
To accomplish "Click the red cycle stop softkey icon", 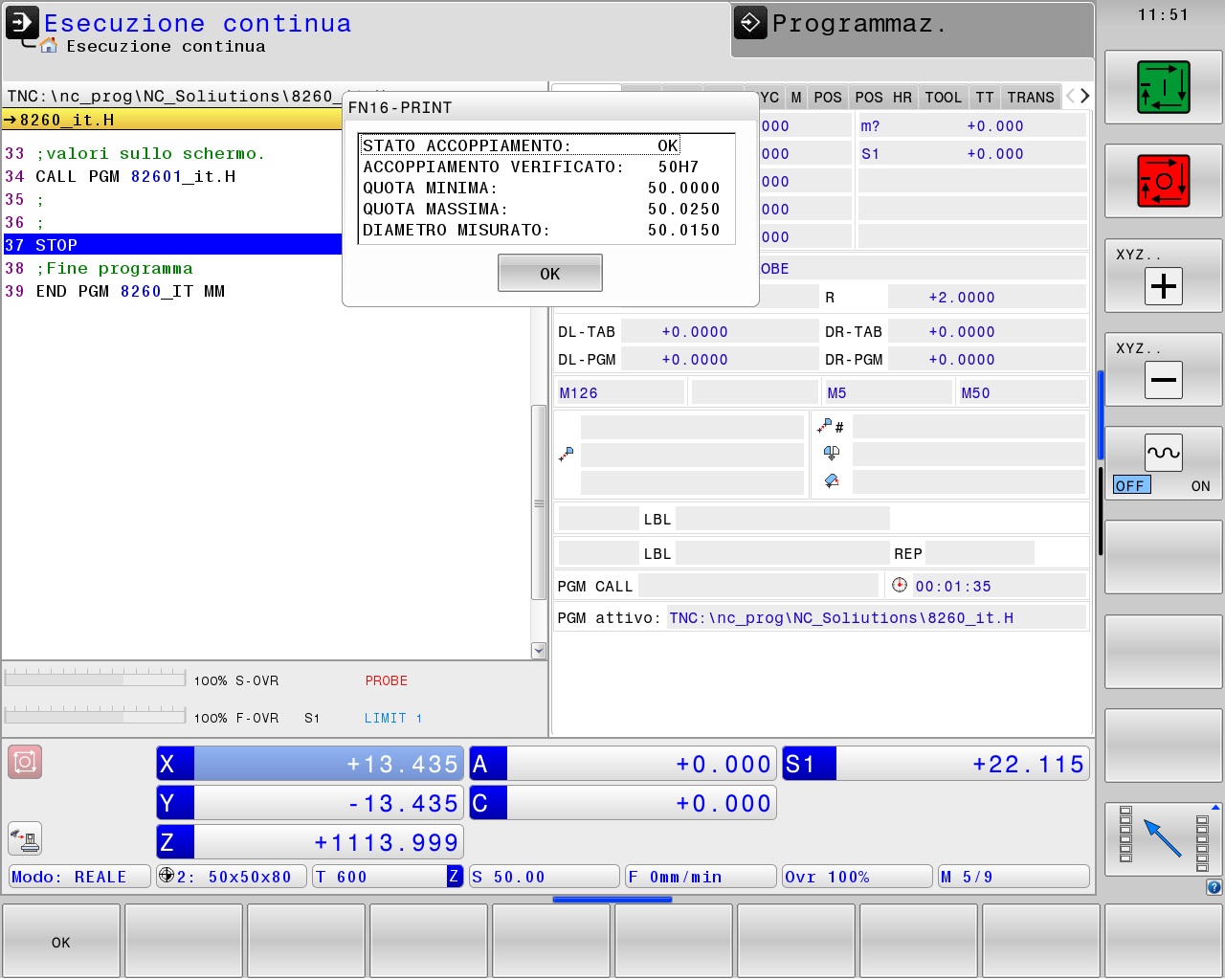I will pos(1163,181).
